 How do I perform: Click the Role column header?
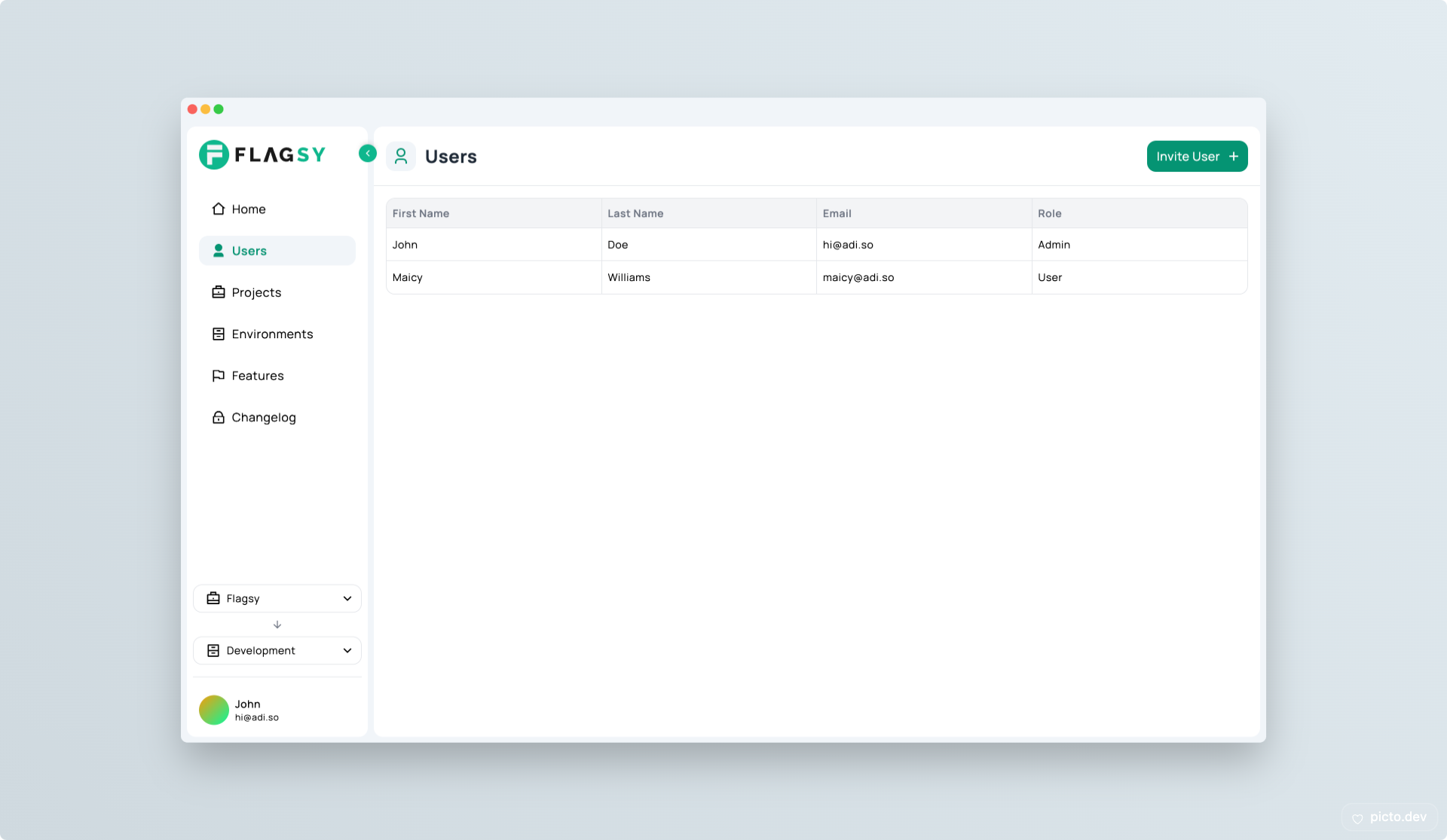1049,213
